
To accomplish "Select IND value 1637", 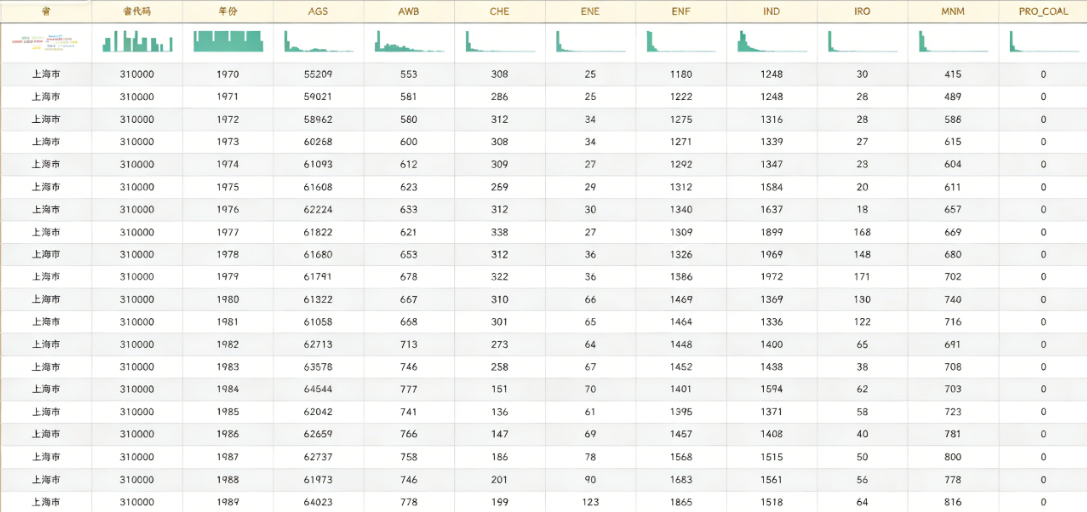I will coord(772,209).
